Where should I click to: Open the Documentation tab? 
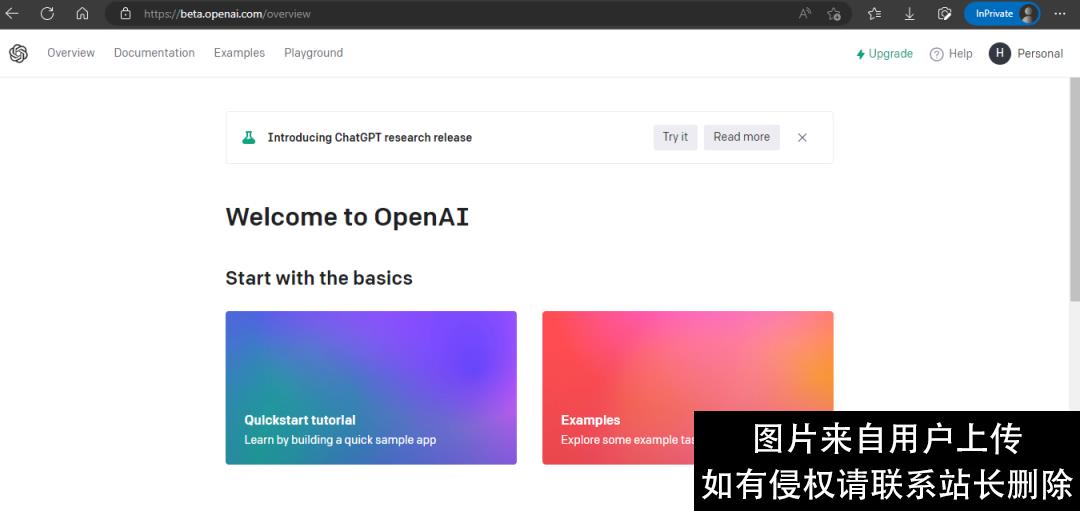click(x=154, y=53)
